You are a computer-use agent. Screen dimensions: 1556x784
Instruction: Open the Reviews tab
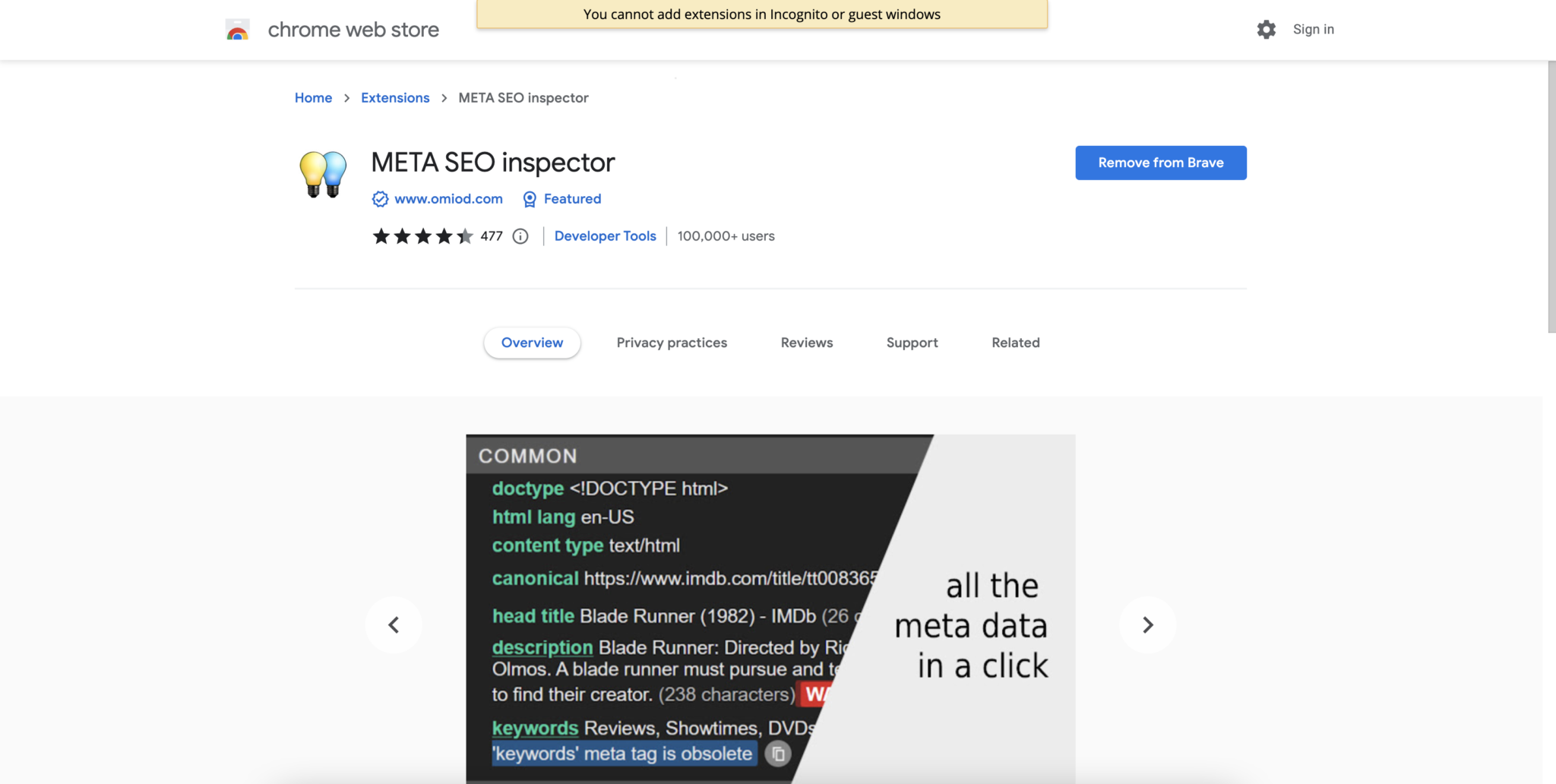pos(806,343)
